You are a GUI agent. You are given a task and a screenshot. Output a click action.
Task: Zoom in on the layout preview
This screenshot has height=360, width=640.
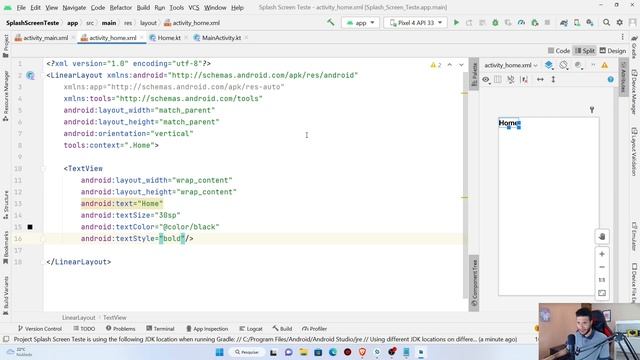coord(602,254)
